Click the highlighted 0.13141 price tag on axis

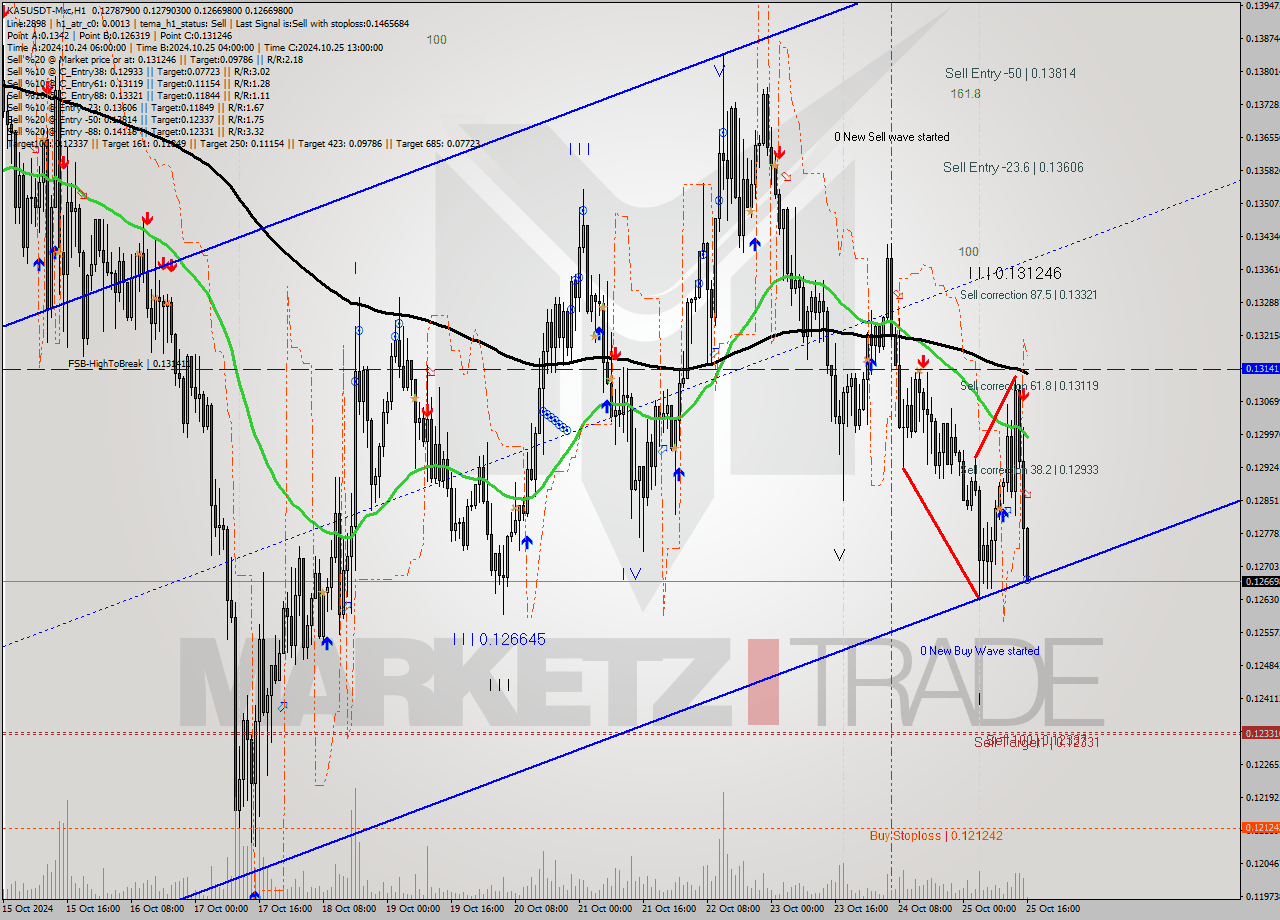click(1260, 369)
